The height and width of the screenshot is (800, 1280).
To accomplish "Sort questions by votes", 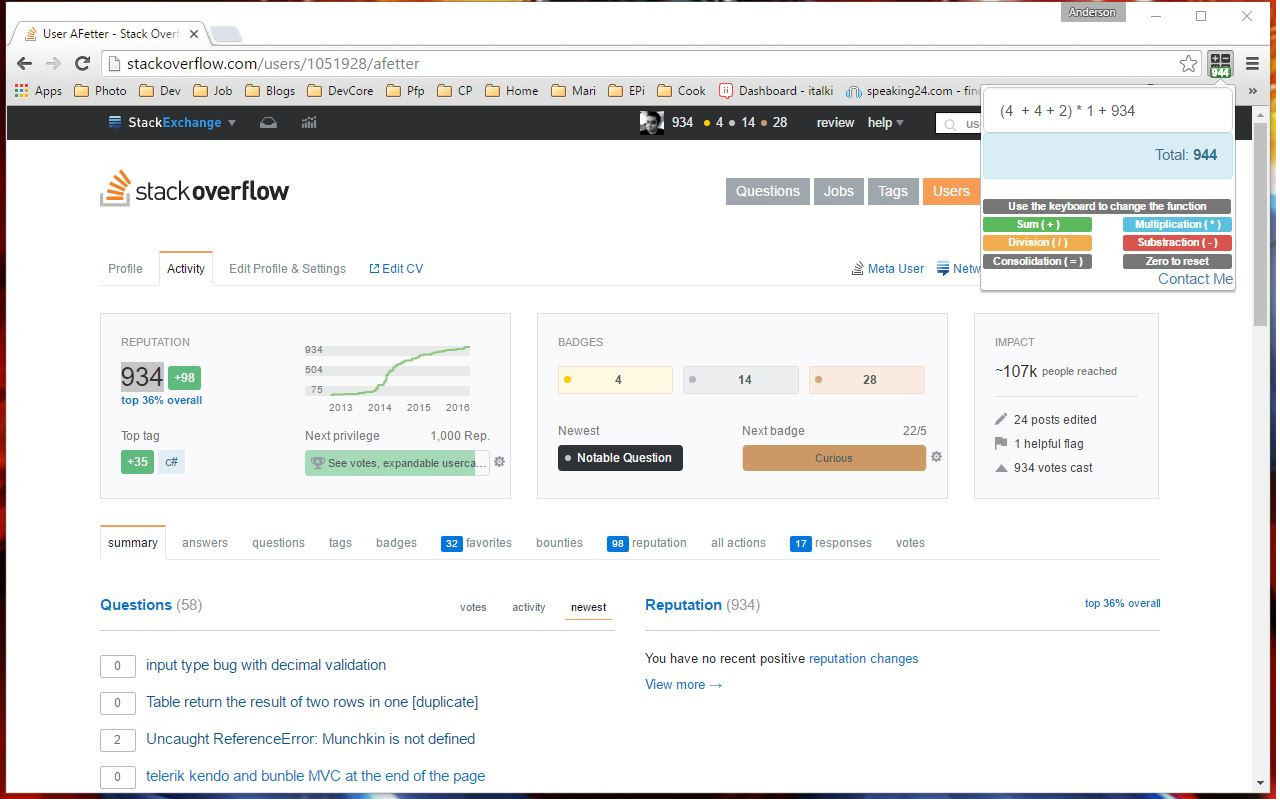I will pos(473,607).
